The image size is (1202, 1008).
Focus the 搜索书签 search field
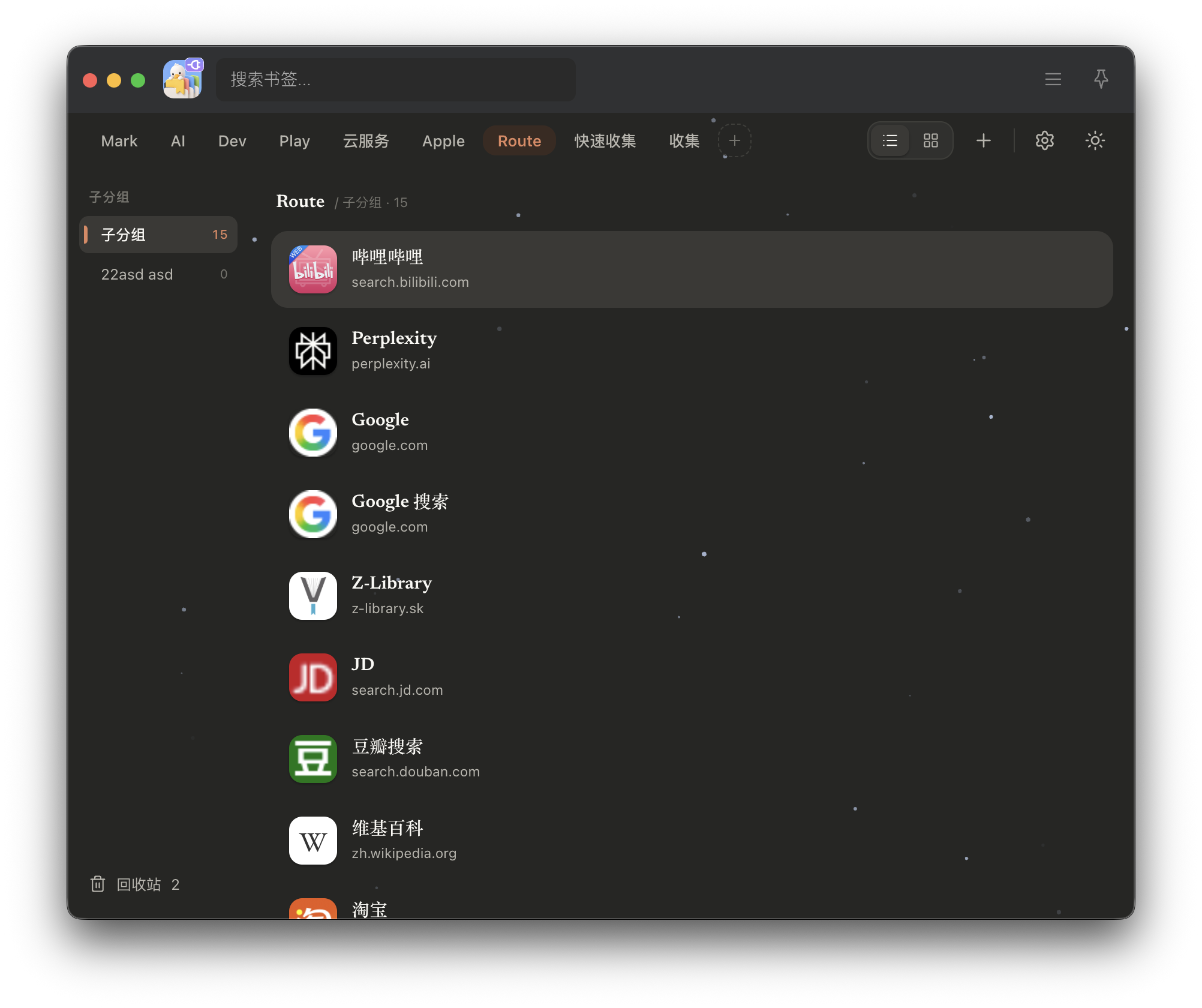[396, 79]
